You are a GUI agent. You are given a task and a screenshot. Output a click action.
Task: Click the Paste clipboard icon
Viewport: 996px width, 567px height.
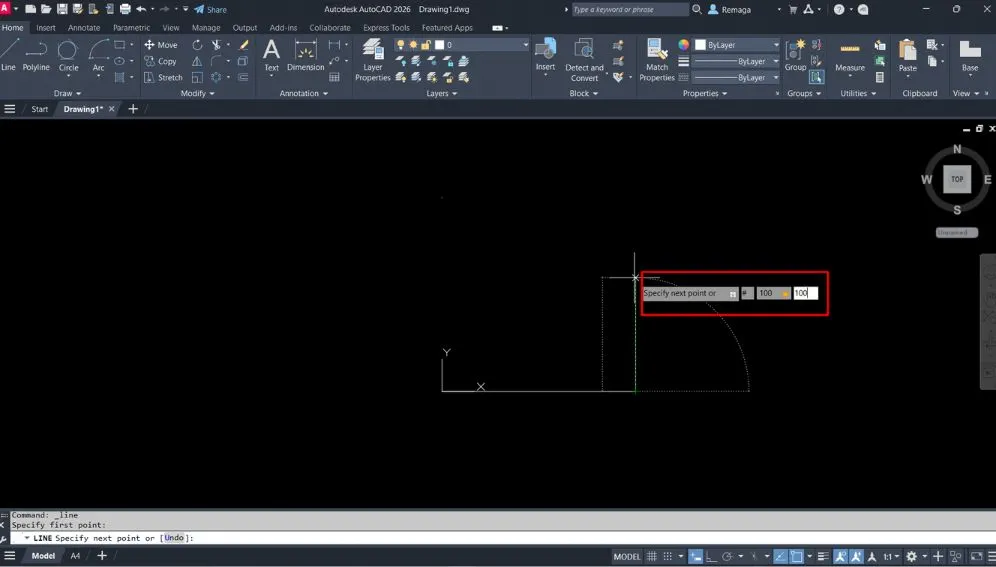click(x=908, y=55)
